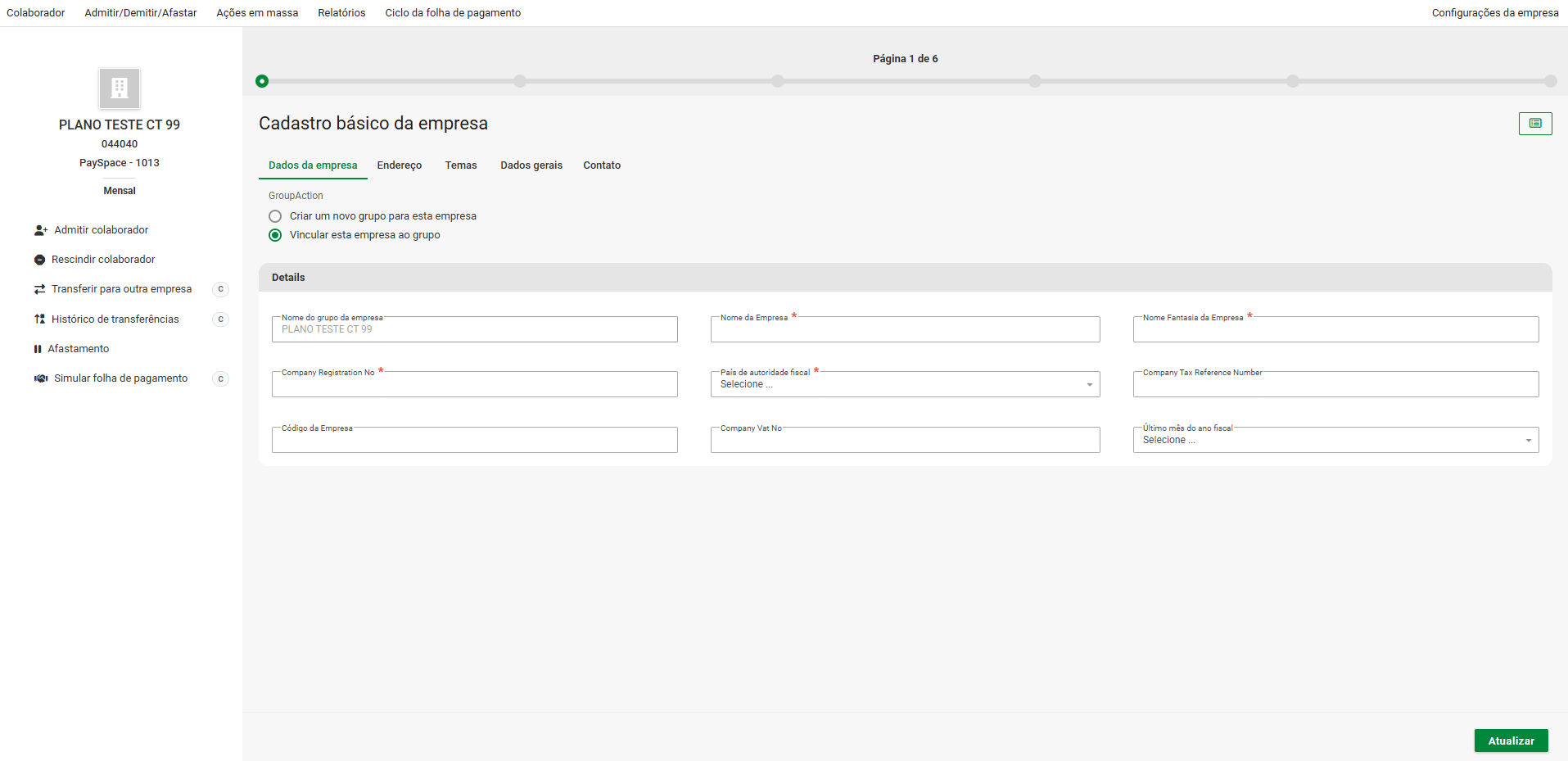Open Ciclo da folha de pagamento menu

tap(453, 13)
